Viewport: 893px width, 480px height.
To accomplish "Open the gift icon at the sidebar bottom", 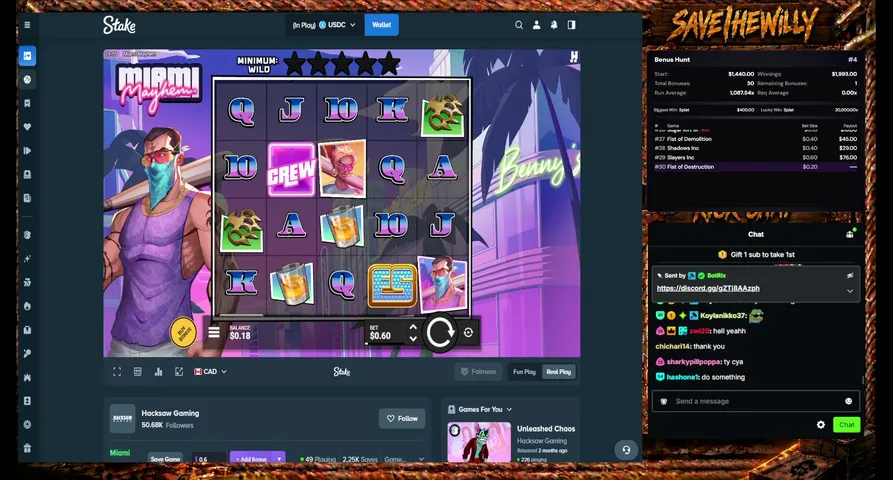I will tap(27, 448).
